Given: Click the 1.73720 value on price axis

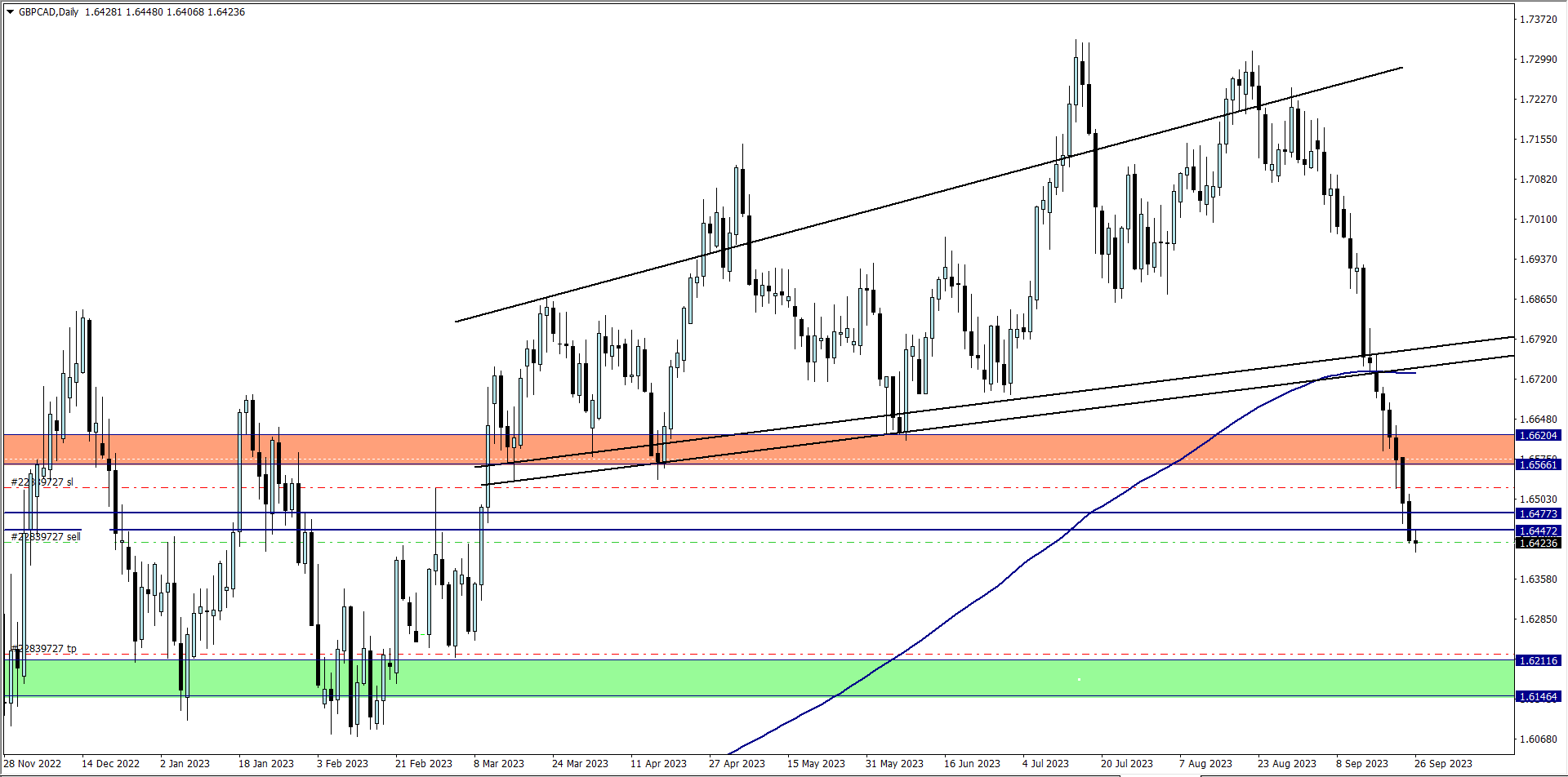Looking at the screenshot, I should (1538, 20).
